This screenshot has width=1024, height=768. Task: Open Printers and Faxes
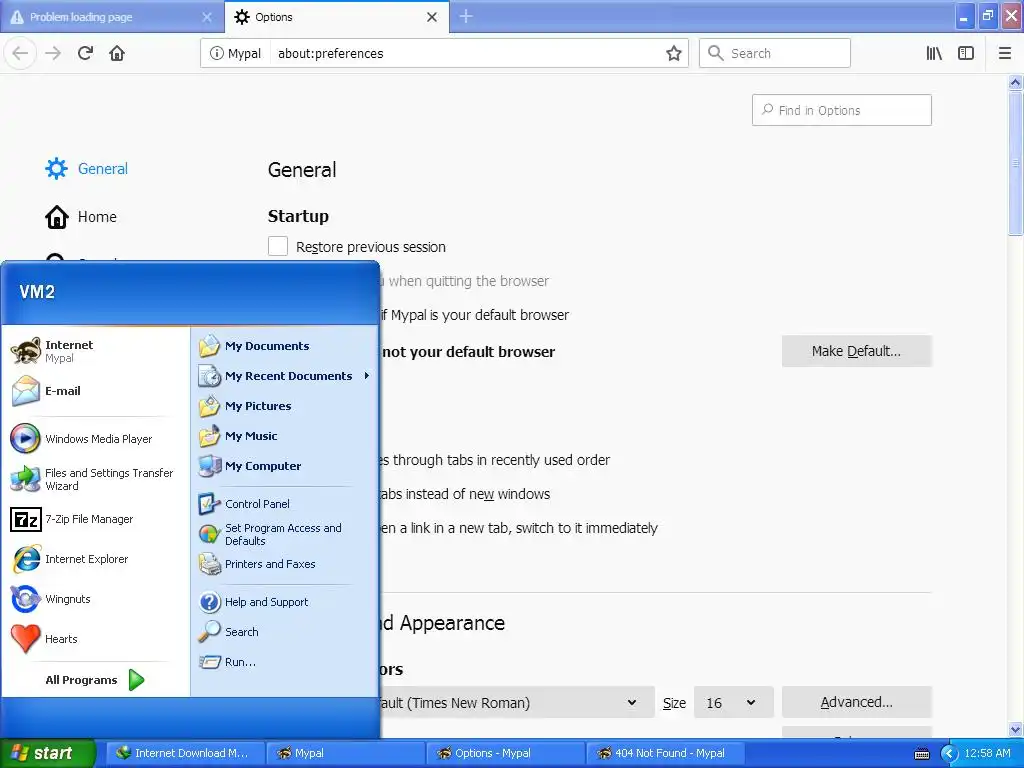point(285,564)
